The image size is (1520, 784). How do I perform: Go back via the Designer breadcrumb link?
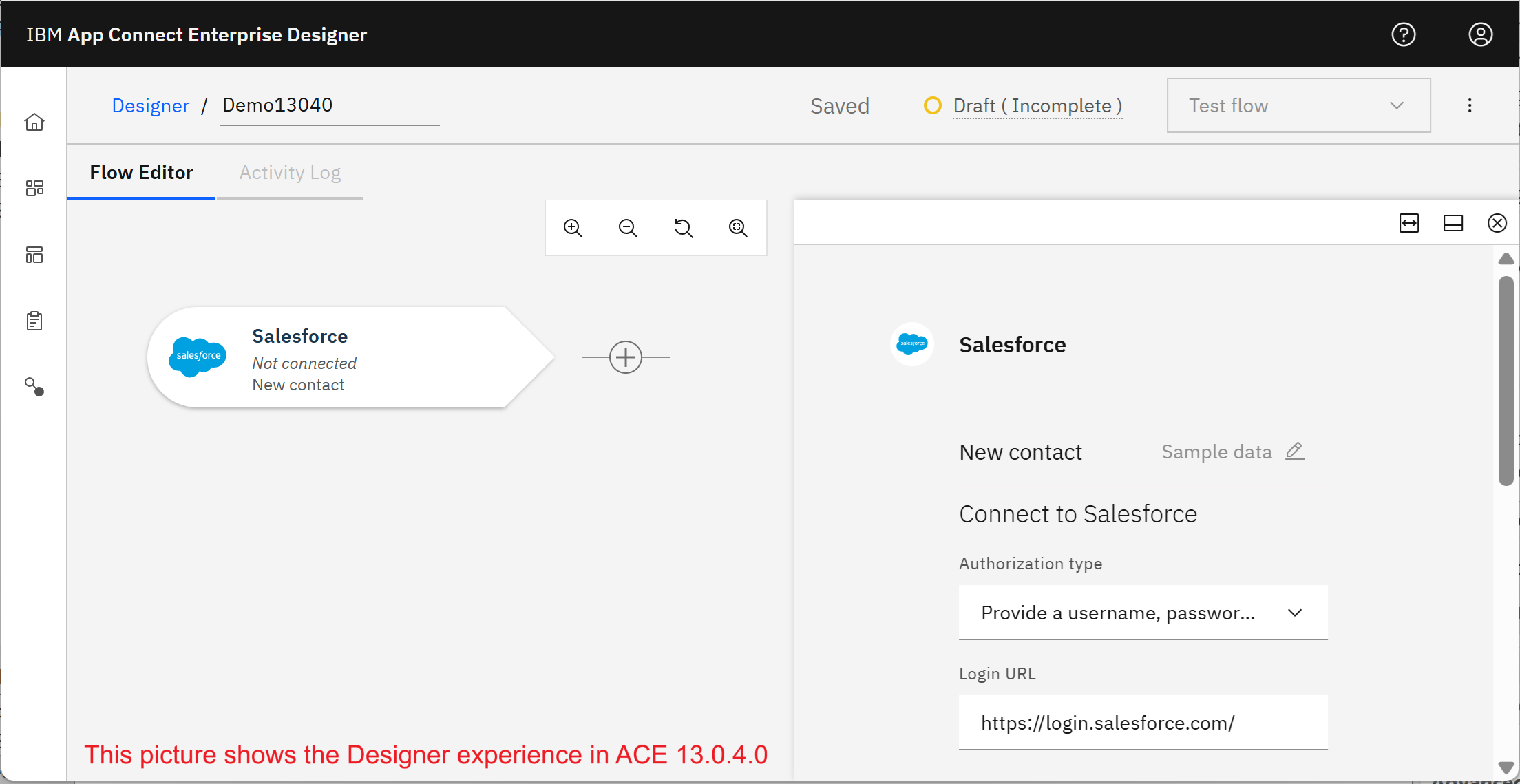(x=150, y=105)
